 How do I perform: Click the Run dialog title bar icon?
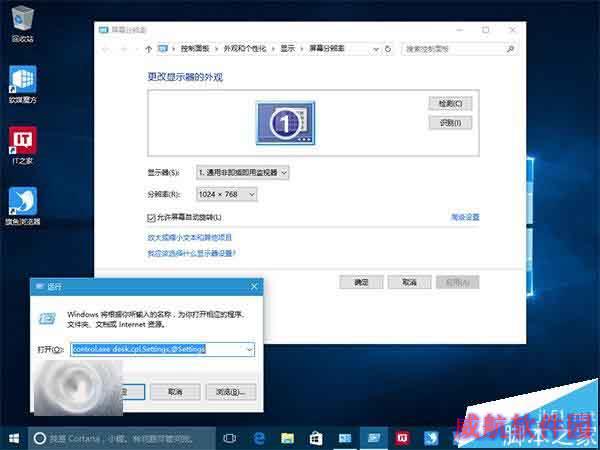(39, 287)
